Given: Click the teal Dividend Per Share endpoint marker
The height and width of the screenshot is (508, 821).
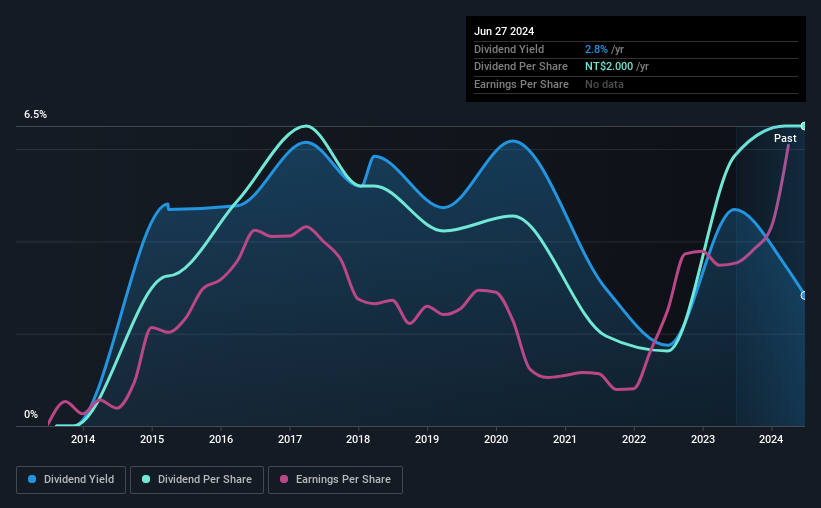Looking at the screenshot, I should [x=804, y=126].
